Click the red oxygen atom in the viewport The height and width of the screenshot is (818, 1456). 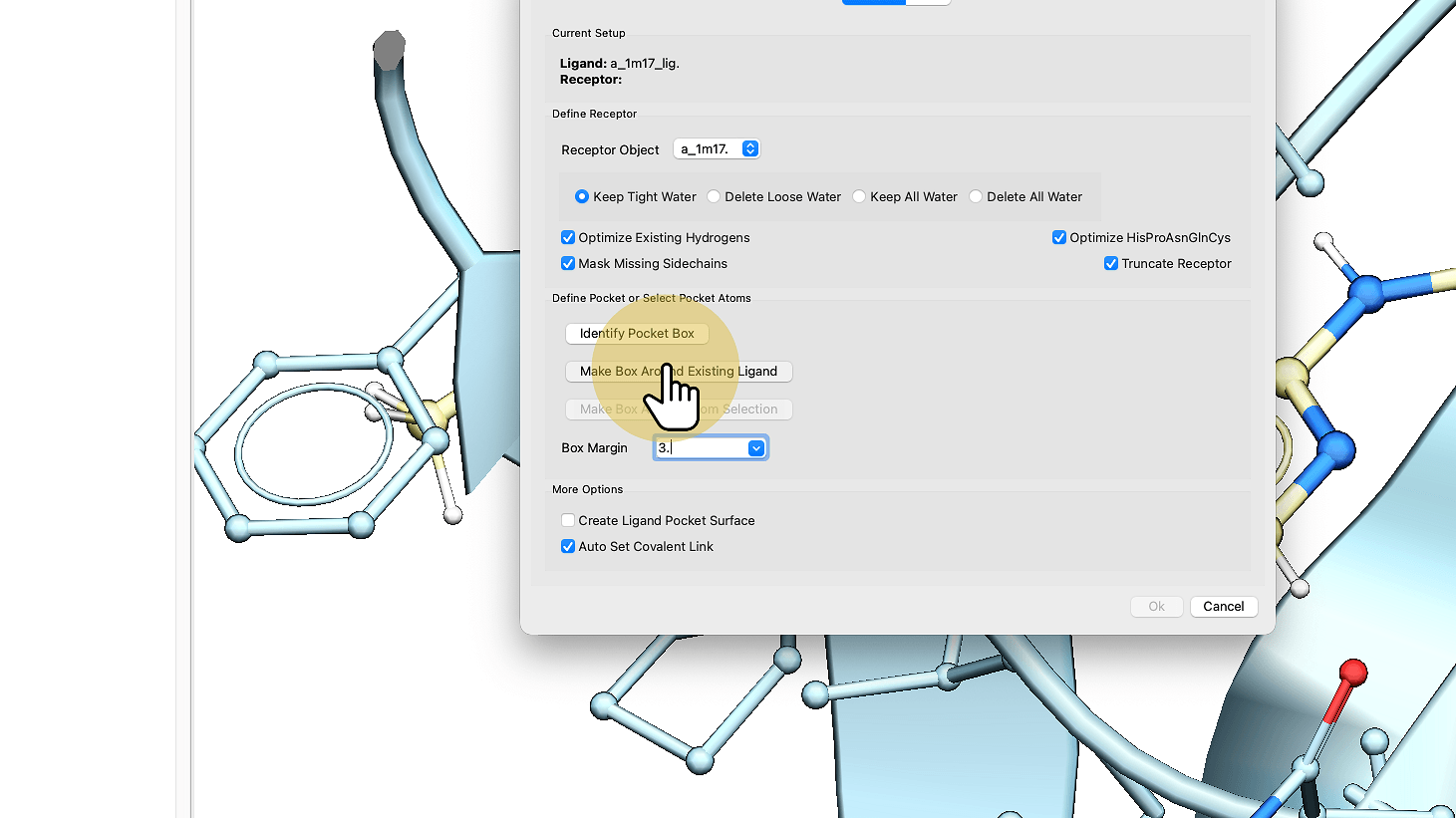click(1352, 673)
